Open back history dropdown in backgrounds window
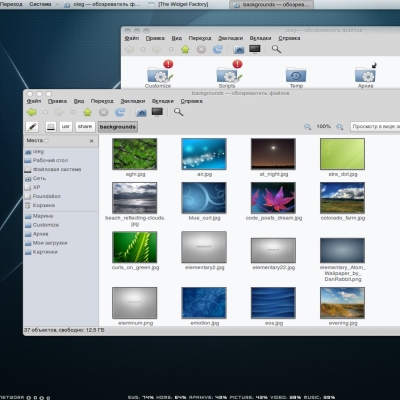This screenshot has height=400, width=400. coord(45,112)
